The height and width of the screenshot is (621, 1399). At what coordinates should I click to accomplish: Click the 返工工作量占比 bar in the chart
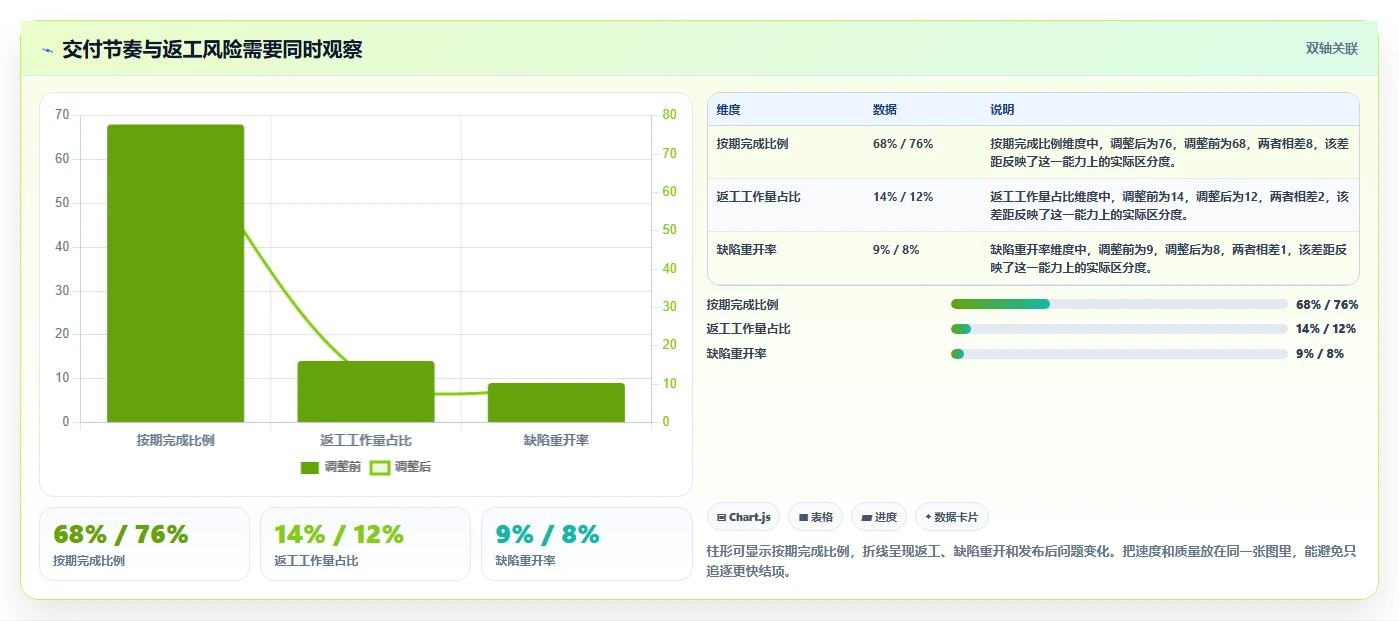366,391
